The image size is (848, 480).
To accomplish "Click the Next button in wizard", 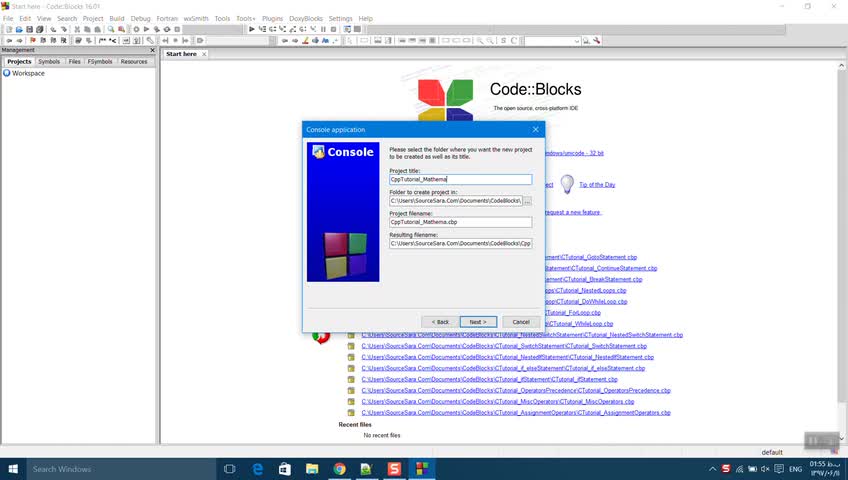I will pyautogui.click(x=478, y=322).
